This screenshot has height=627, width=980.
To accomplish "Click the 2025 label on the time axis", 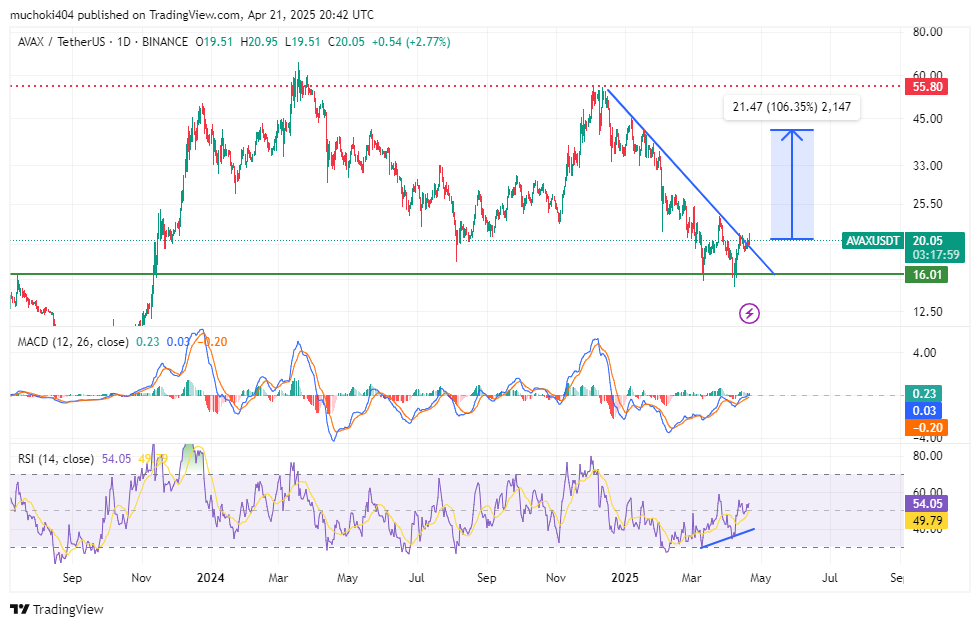I will point(625,578).
